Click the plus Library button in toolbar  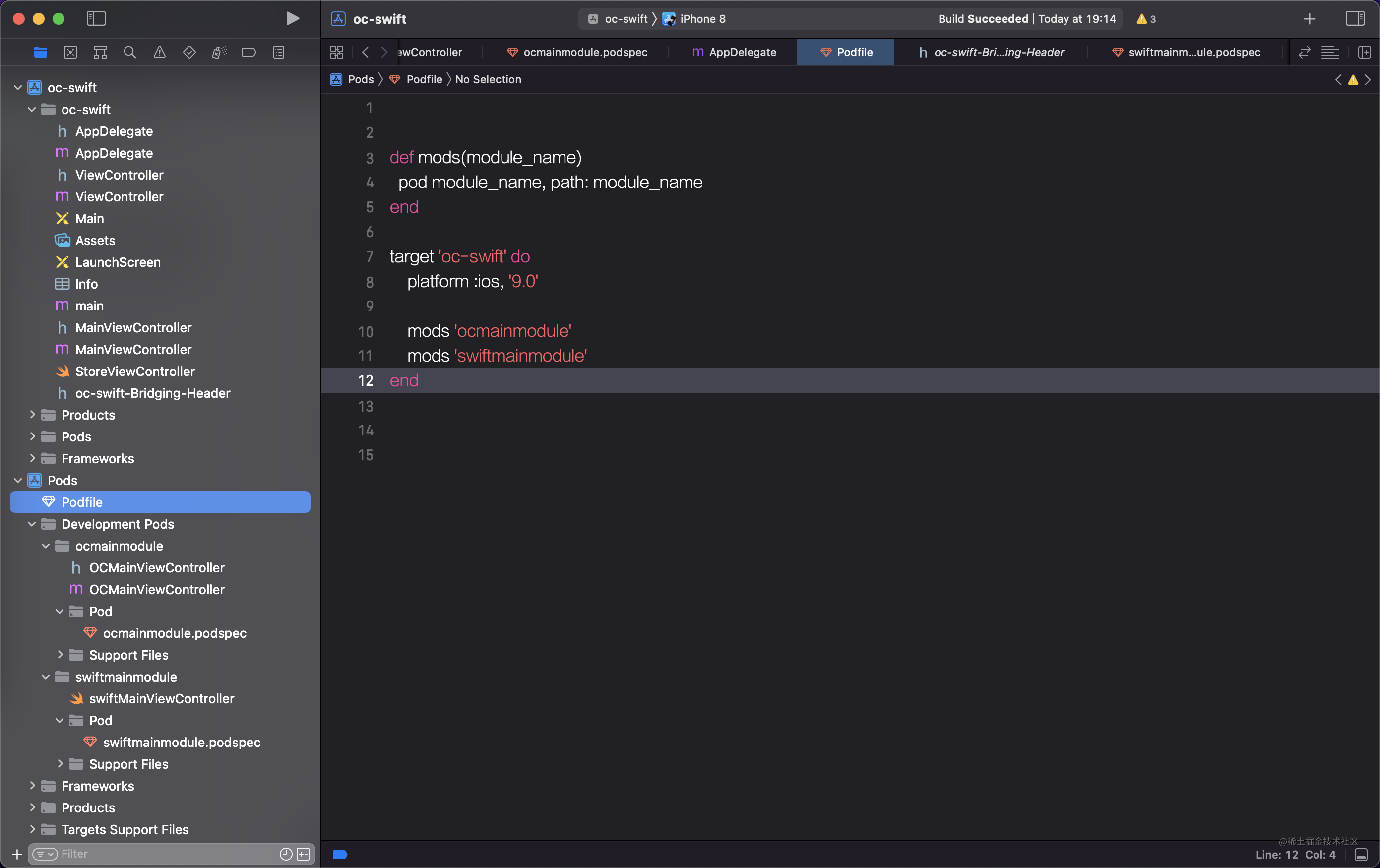pos(1309,19)
